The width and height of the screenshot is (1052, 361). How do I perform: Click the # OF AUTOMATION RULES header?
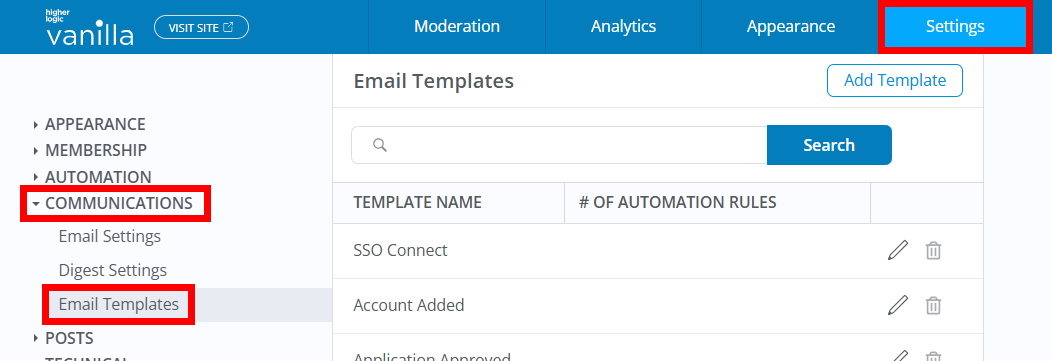click(678, 203)
